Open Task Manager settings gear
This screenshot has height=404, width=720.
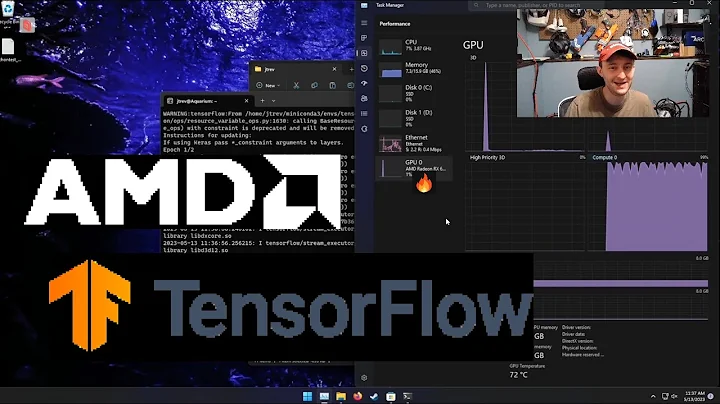point(364,378)
